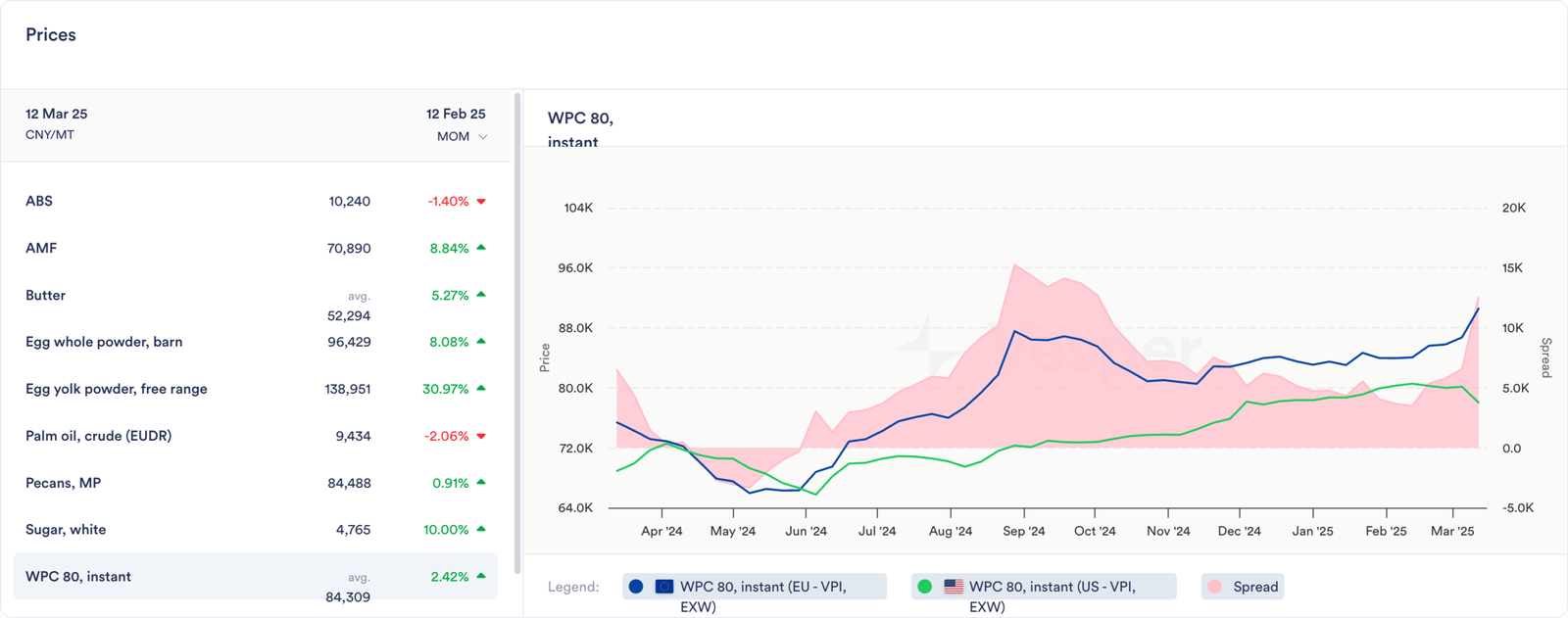Click the green up arrow beside AMF
The image size is (1568, 618).
point(481,248)
